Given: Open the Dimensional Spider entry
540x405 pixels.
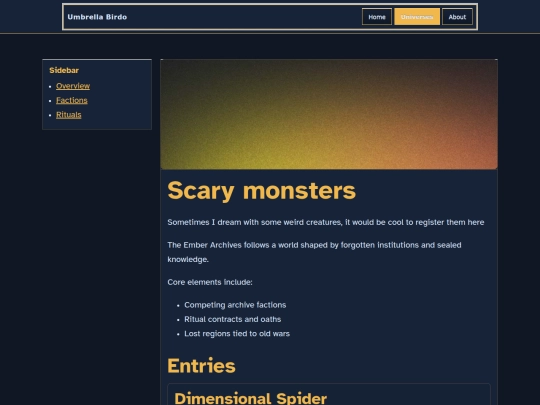Looking at the screenshot, I should pos(251,398).
